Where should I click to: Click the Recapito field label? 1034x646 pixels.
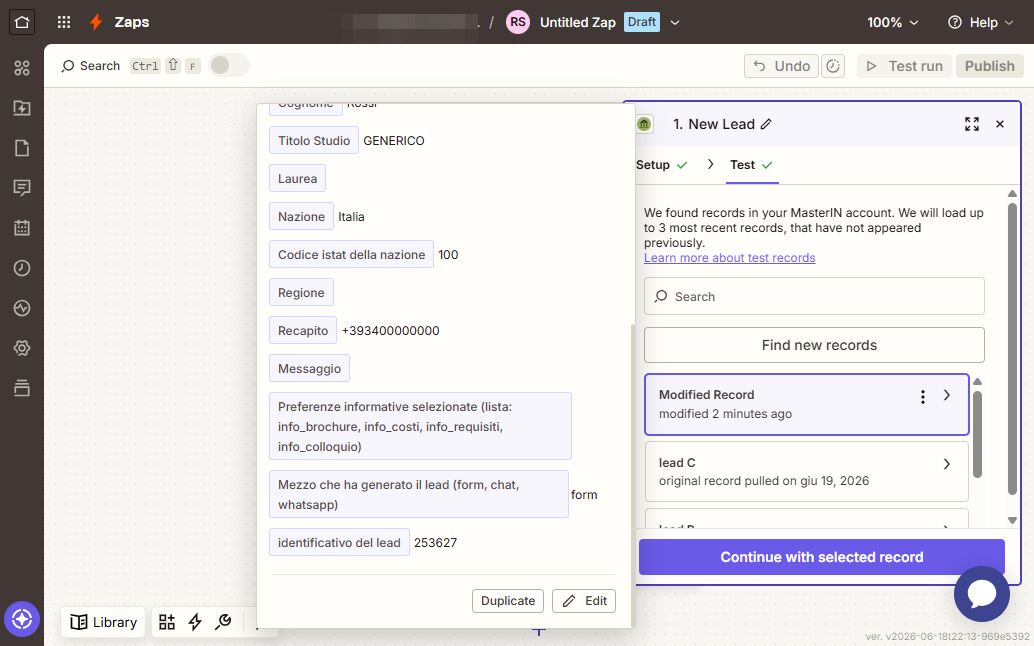(x=303, y=330)
